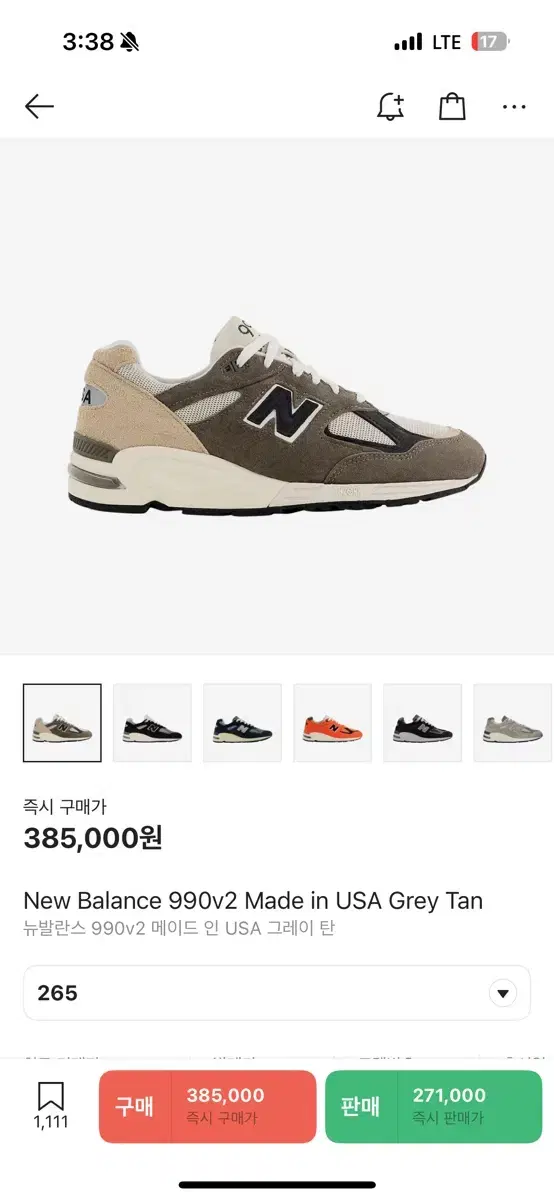554x1200 pixels.
Task: Select the black shoe thumbnail
Action: [x=152, y=723]
